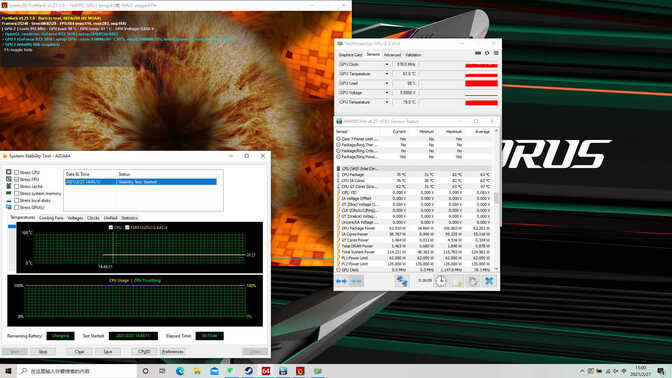The image size is (672, 378).
Task: Enable the Stress GPU(s) checkbox
Action: (17, 207)
